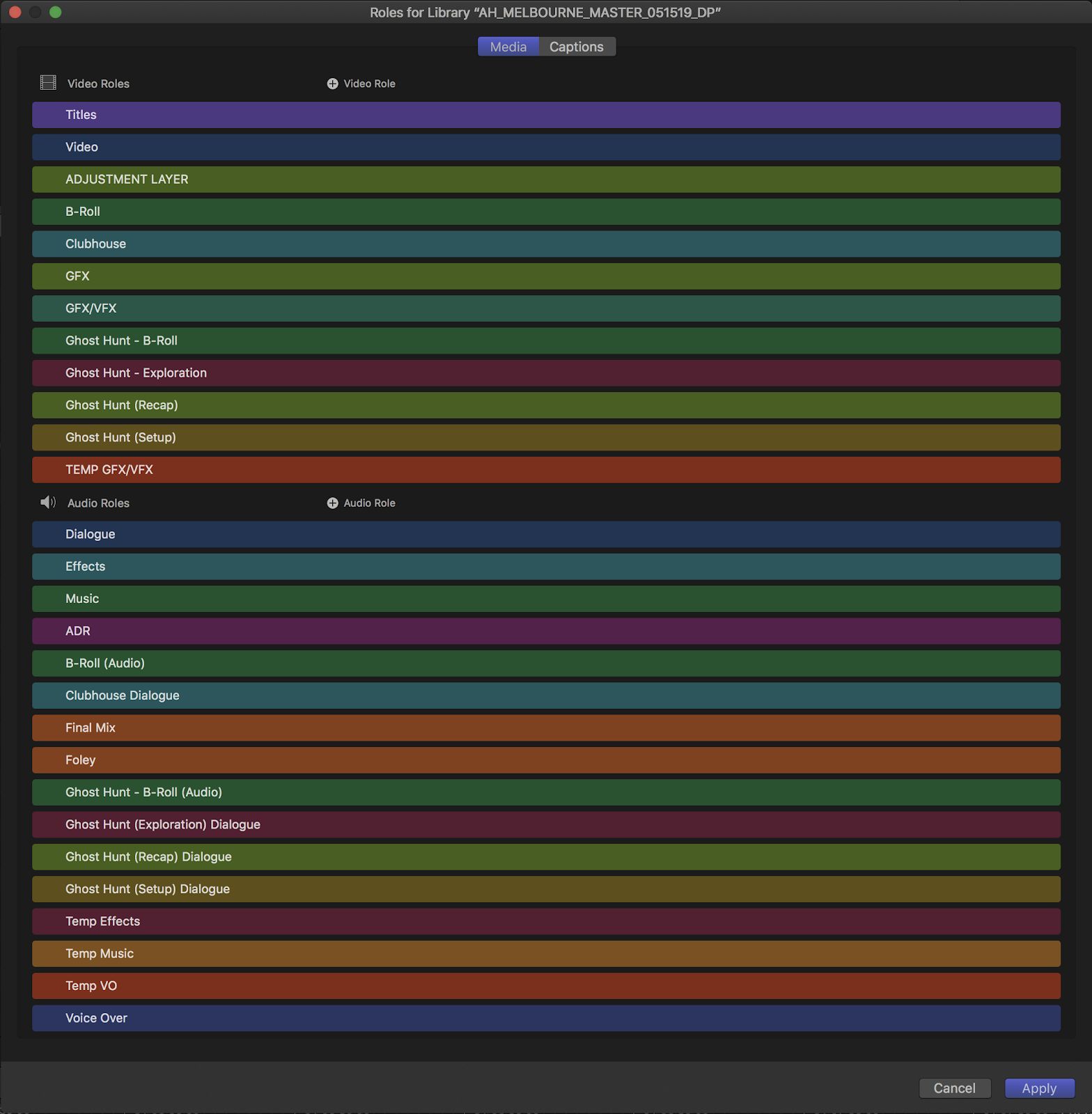
Task: Select Ghost Hunt (Exploration) Dialogue role
Action: tap(546, 824)
